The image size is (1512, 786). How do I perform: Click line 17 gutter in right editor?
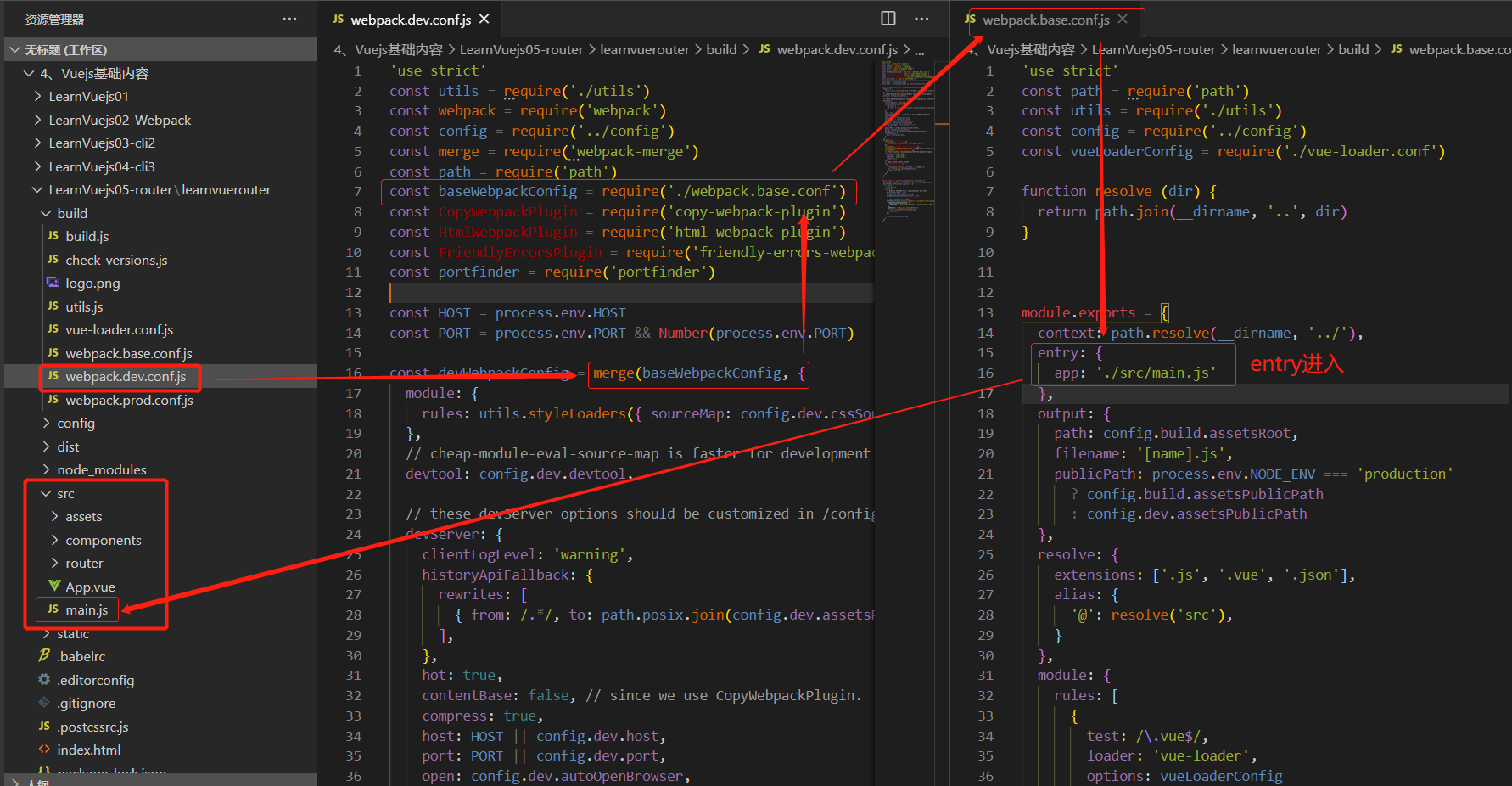pyautogui.click(x=984, y=394)
